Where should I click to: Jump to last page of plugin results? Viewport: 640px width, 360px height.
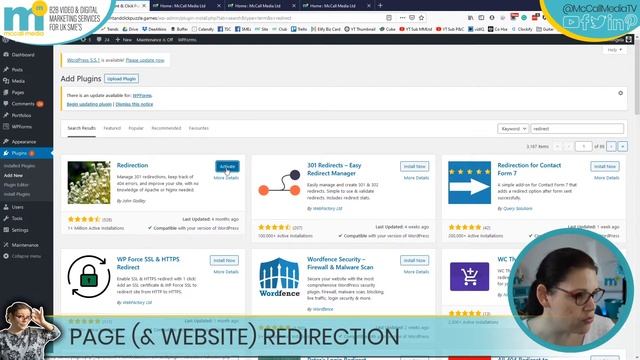[x=622, y=147]
